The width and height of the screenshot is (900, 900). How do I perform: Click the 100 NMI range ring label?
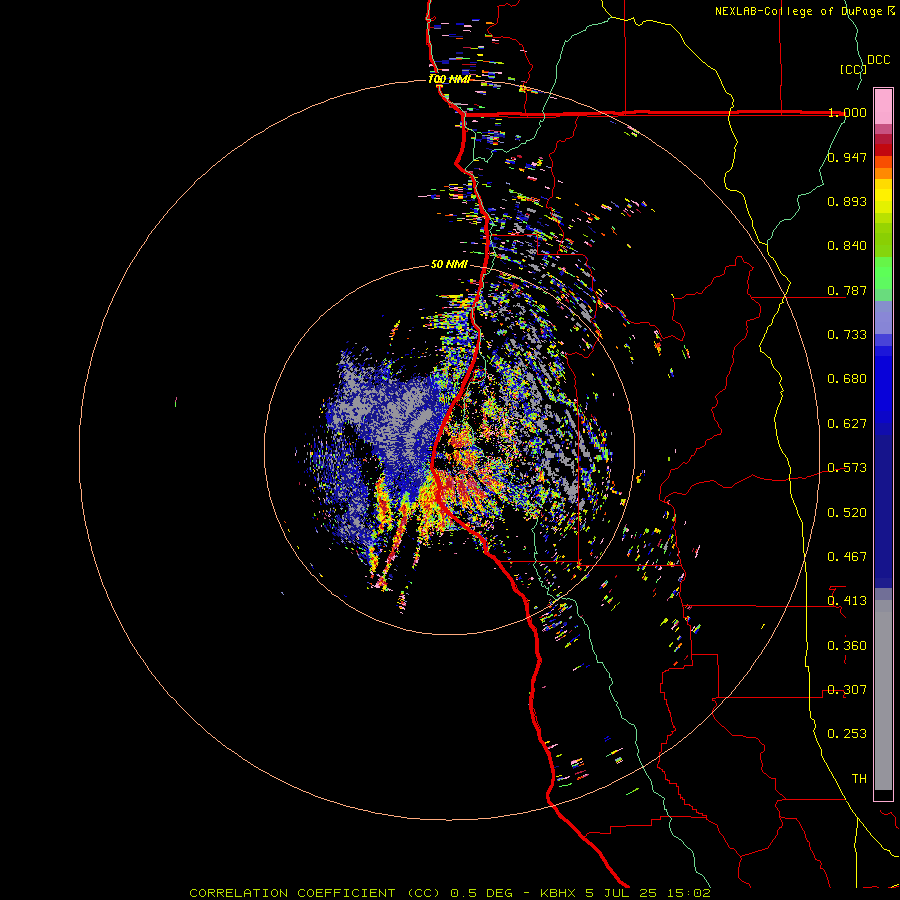pos(449,79)
